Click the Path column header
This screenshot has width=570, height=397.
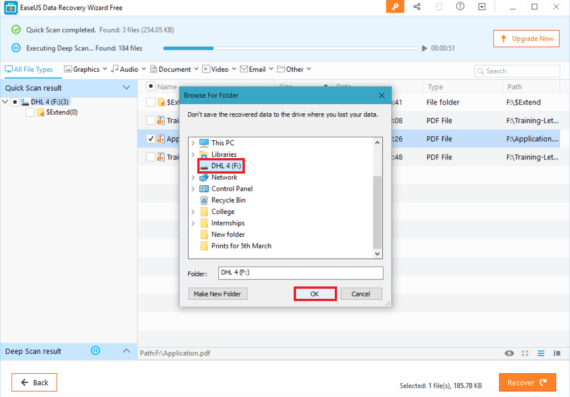514,87
